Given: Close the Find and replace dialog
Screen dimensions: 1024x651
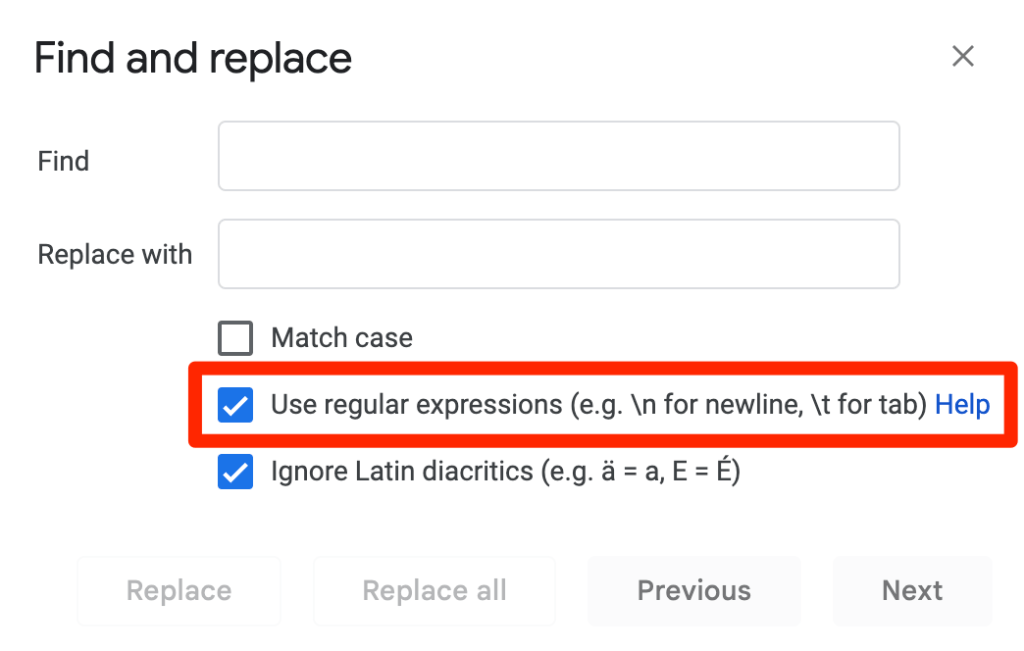Looking at the screenshot, I should tap(962, 57).
